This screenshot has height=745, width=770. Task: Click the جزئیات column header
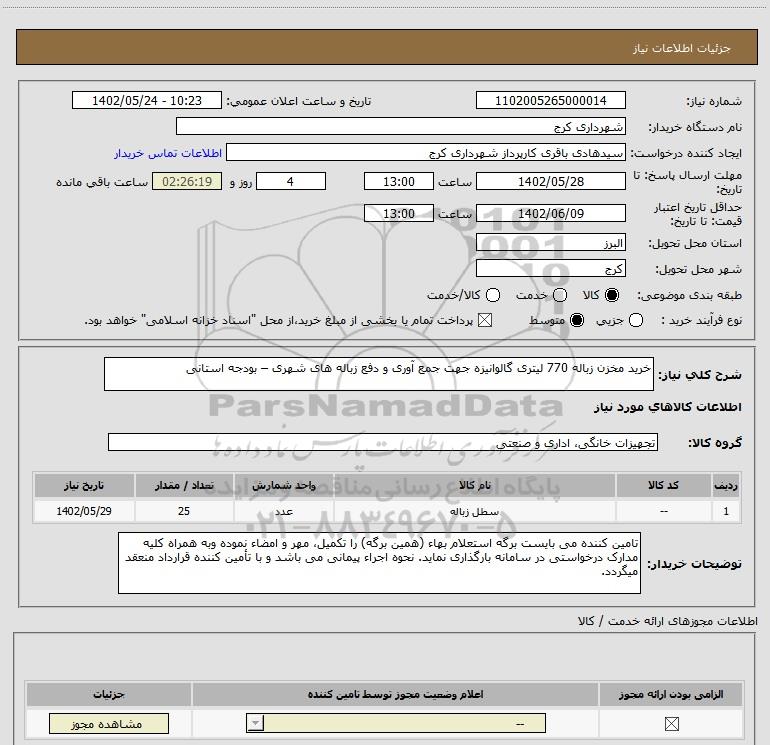(x=109, y=694)
